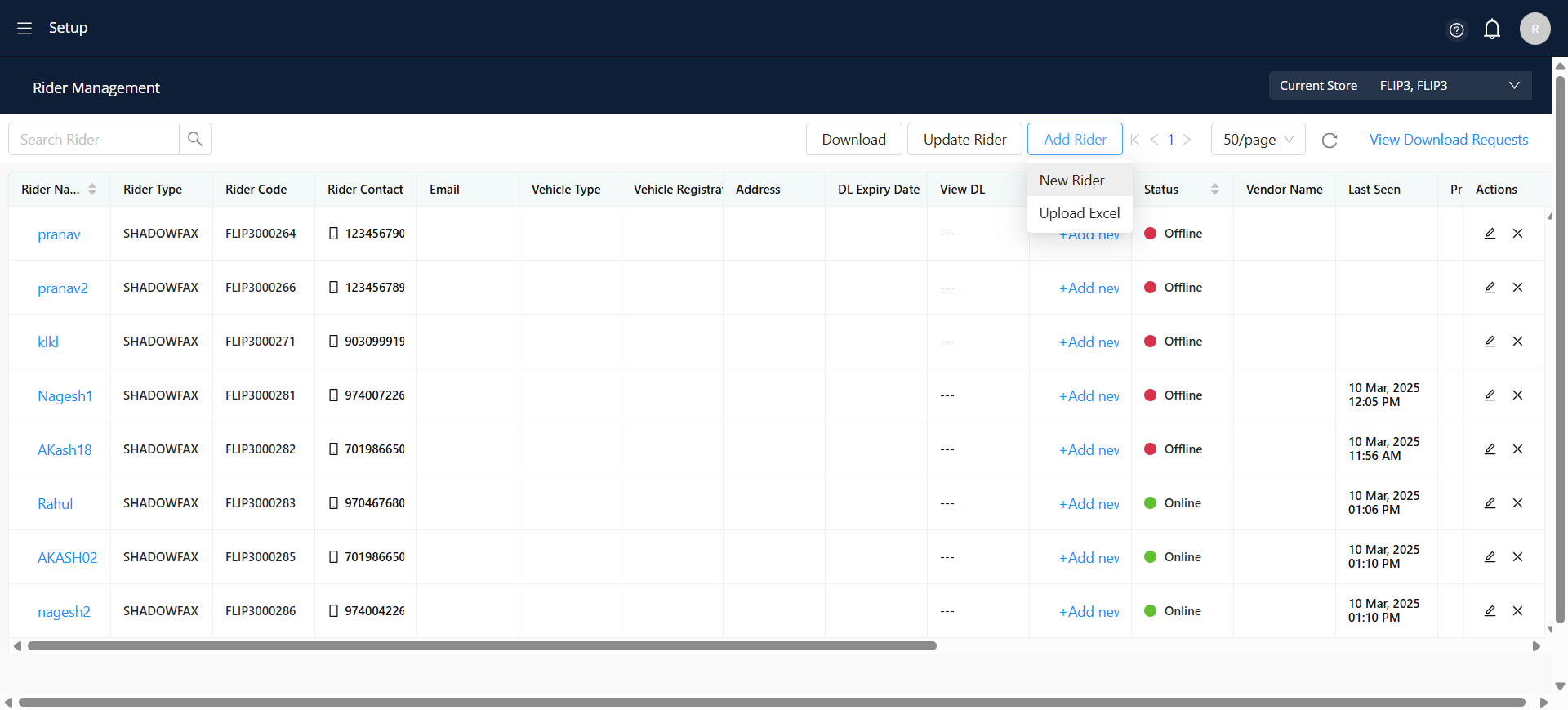Edit rider klkl with pencil icon
Image resolution: width=1568 pixels, height=710 pixels.
pyautogui.click(x=1490, y=342)
